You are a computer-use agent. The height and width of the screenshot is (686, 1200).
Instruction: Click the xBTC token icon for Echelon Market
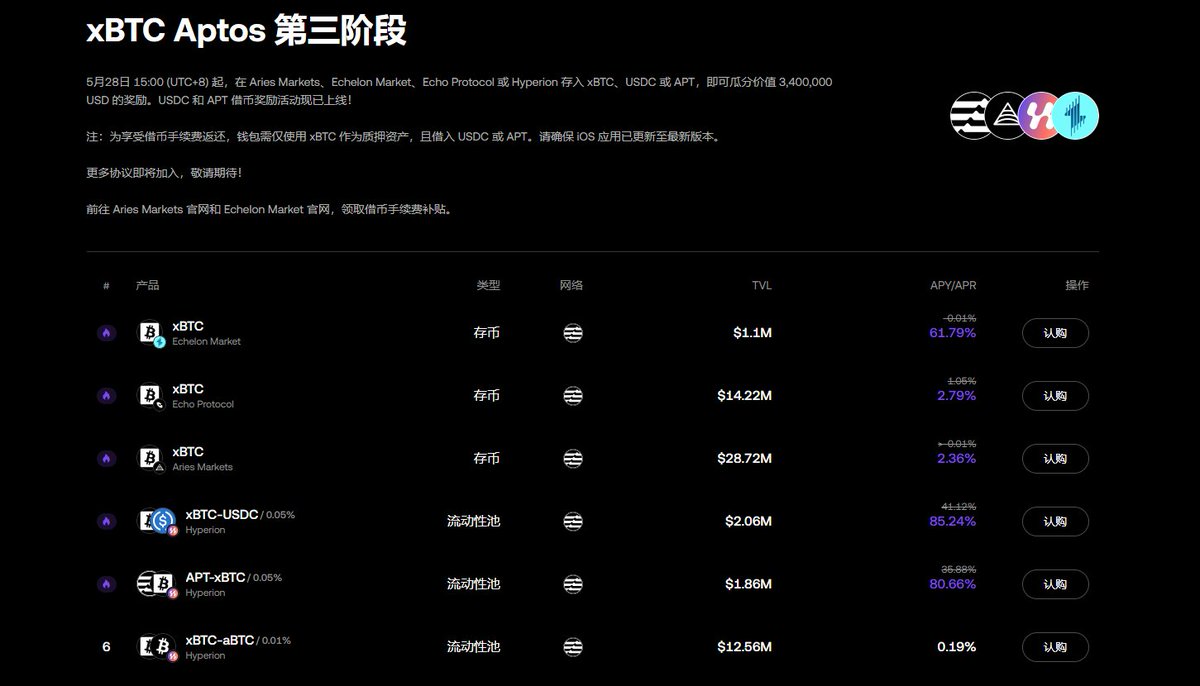(150, 333)
